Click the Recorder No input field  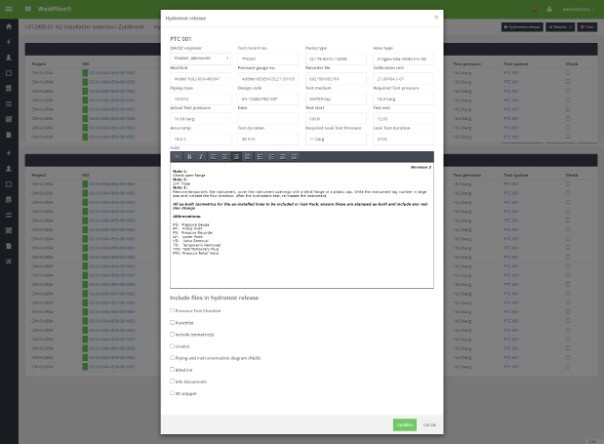336,79
